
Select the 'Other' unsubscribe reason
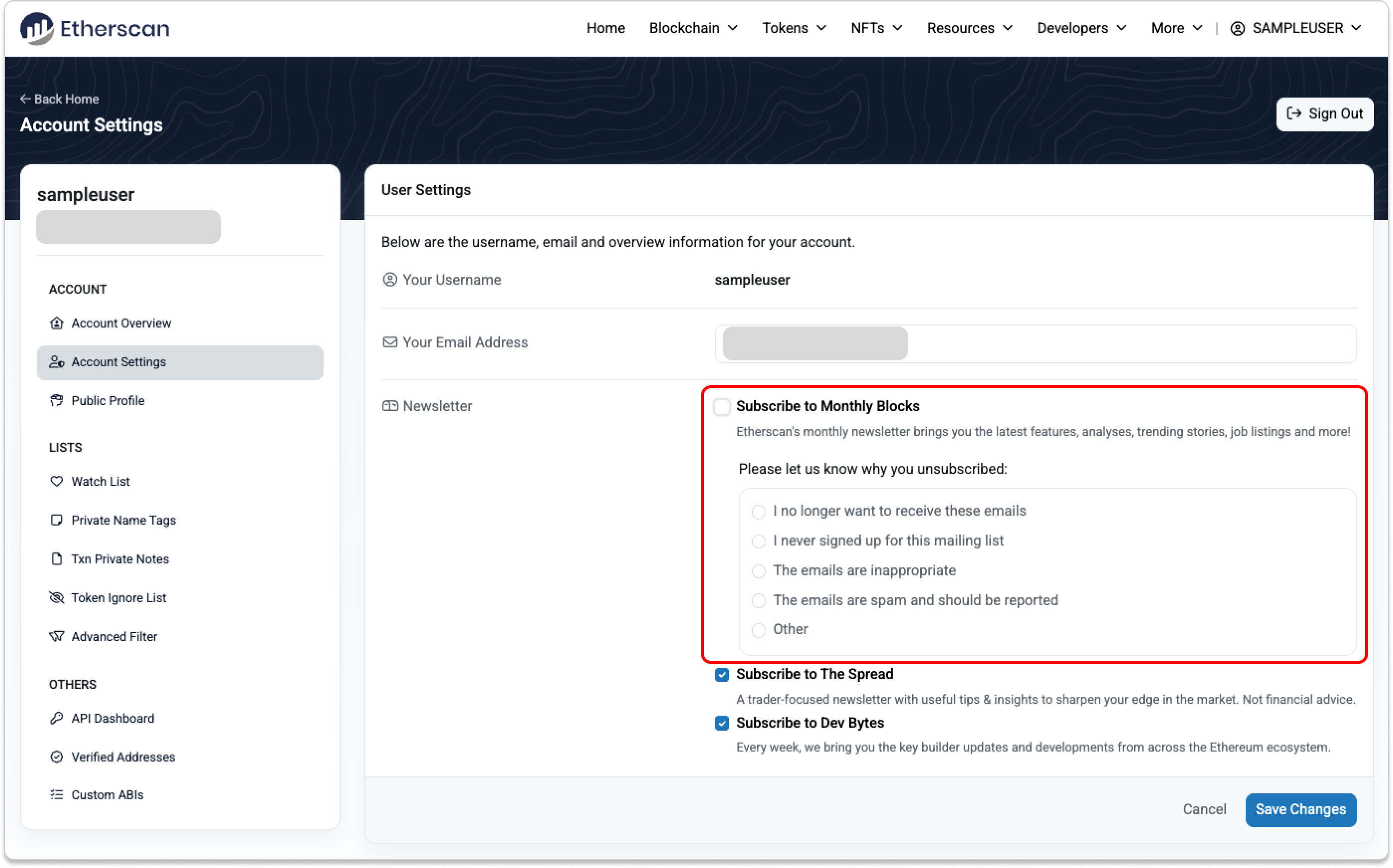point(759,630)
